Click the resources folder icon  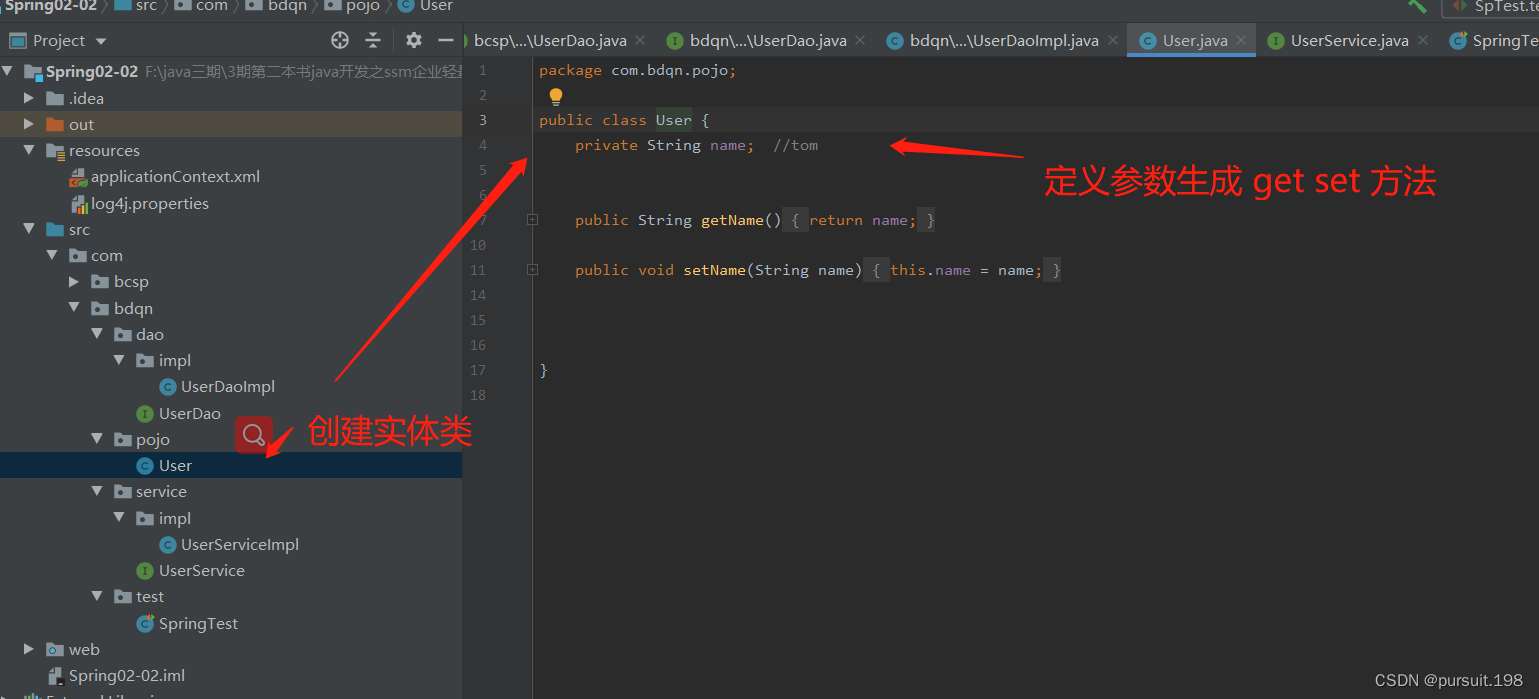pyautogui.click(x=55, y=151)
